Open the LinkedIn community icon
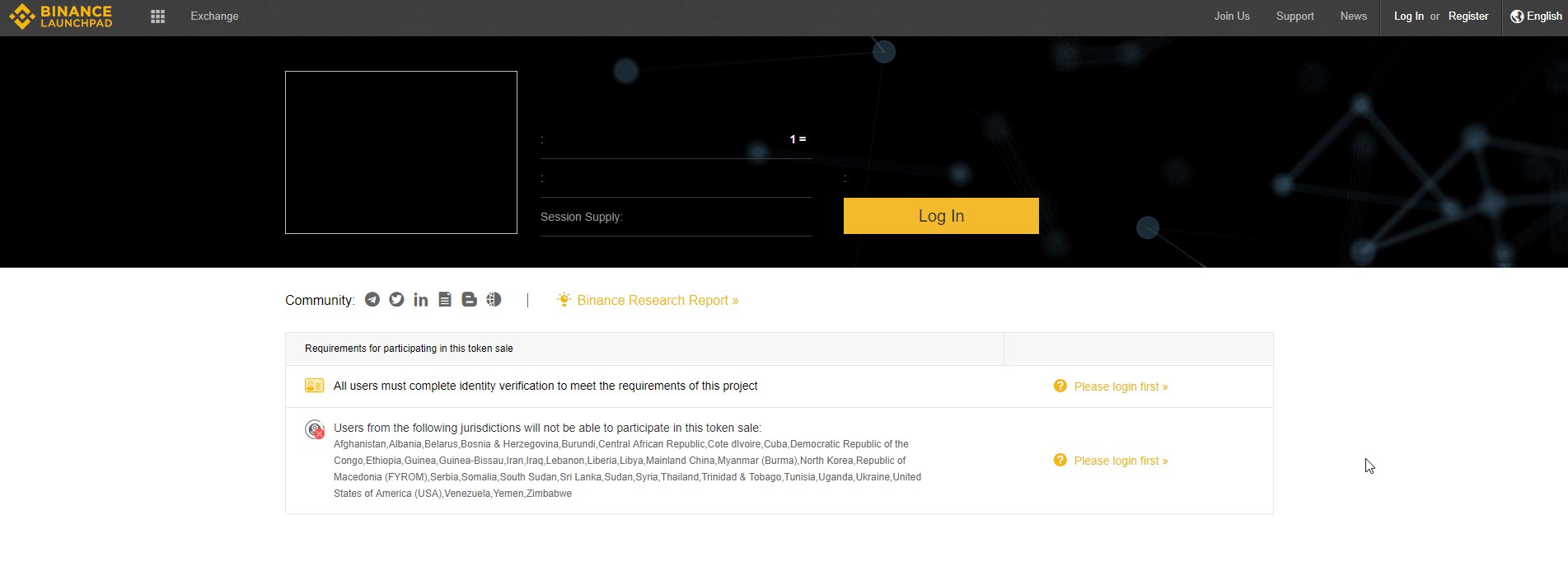The height and width of the screenshot is (576, 1568). (421, 300)
